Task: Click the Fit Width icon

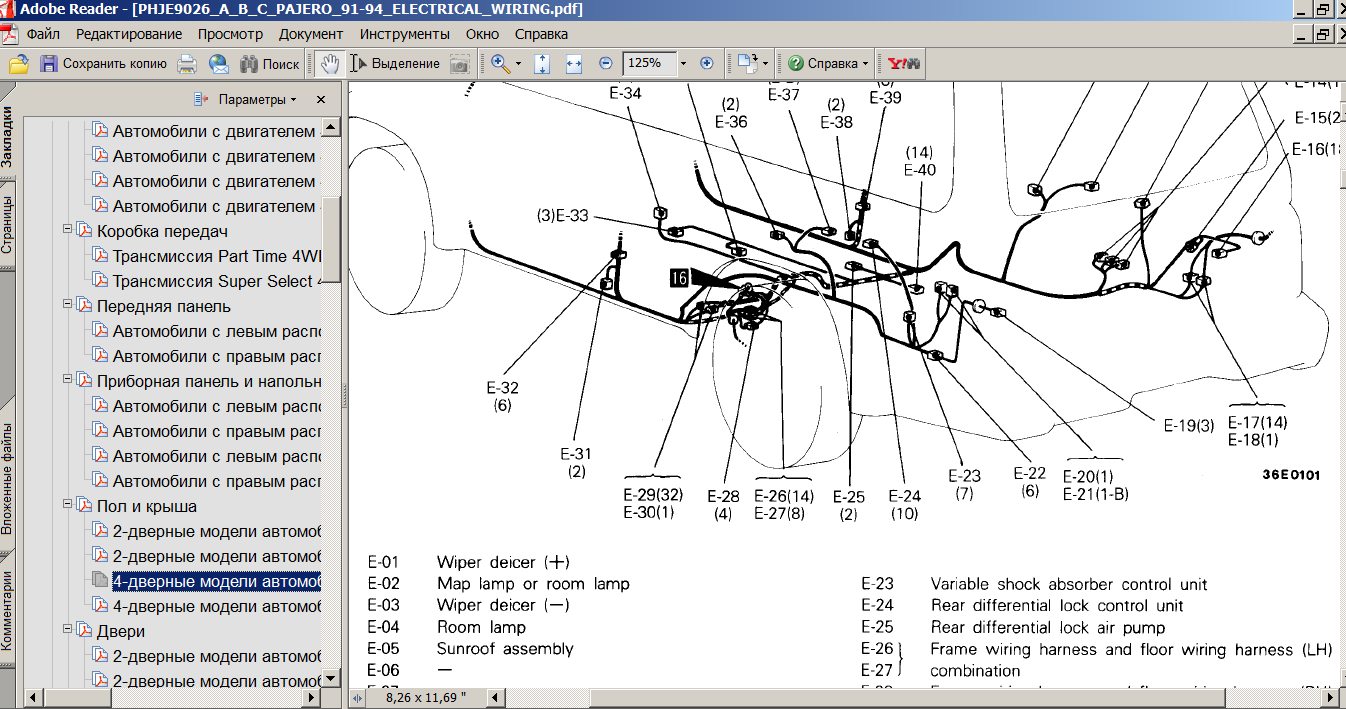Action: pyautogui.click(x=574, y=64)
